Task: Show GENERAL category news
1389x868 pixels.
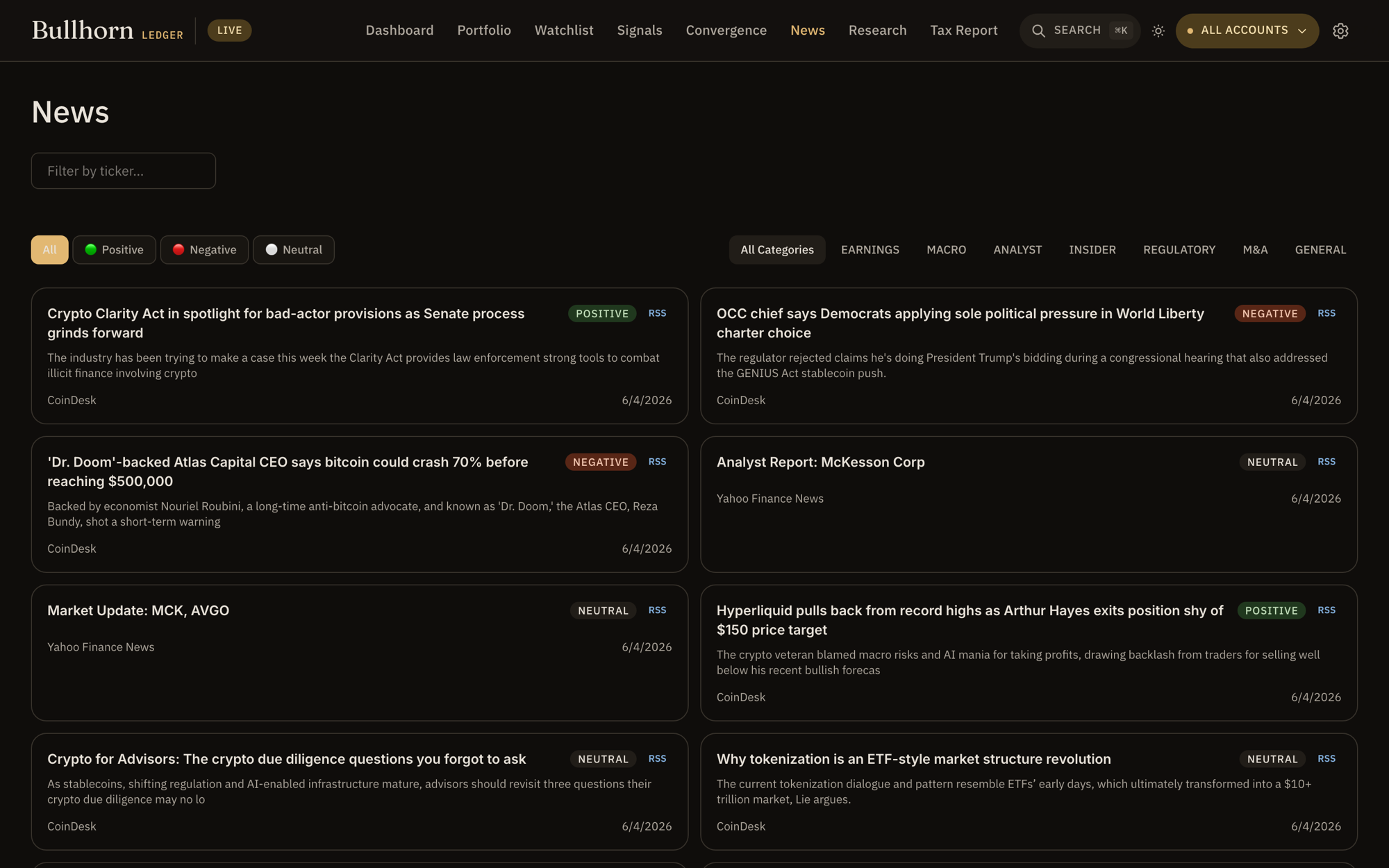Action: (x=1320, y=250)
